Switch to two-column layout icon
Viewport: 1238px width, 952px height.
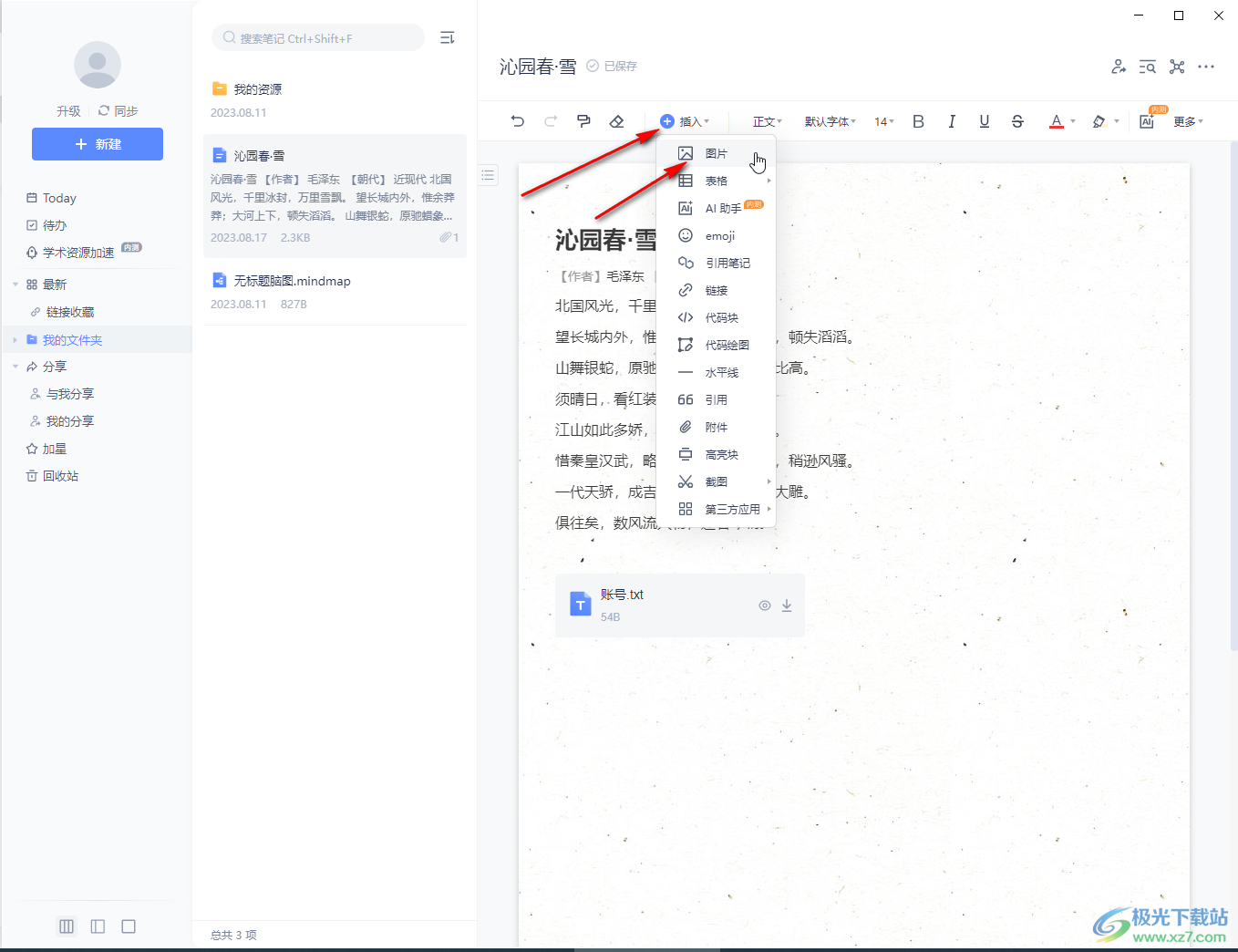coord(98,926)
